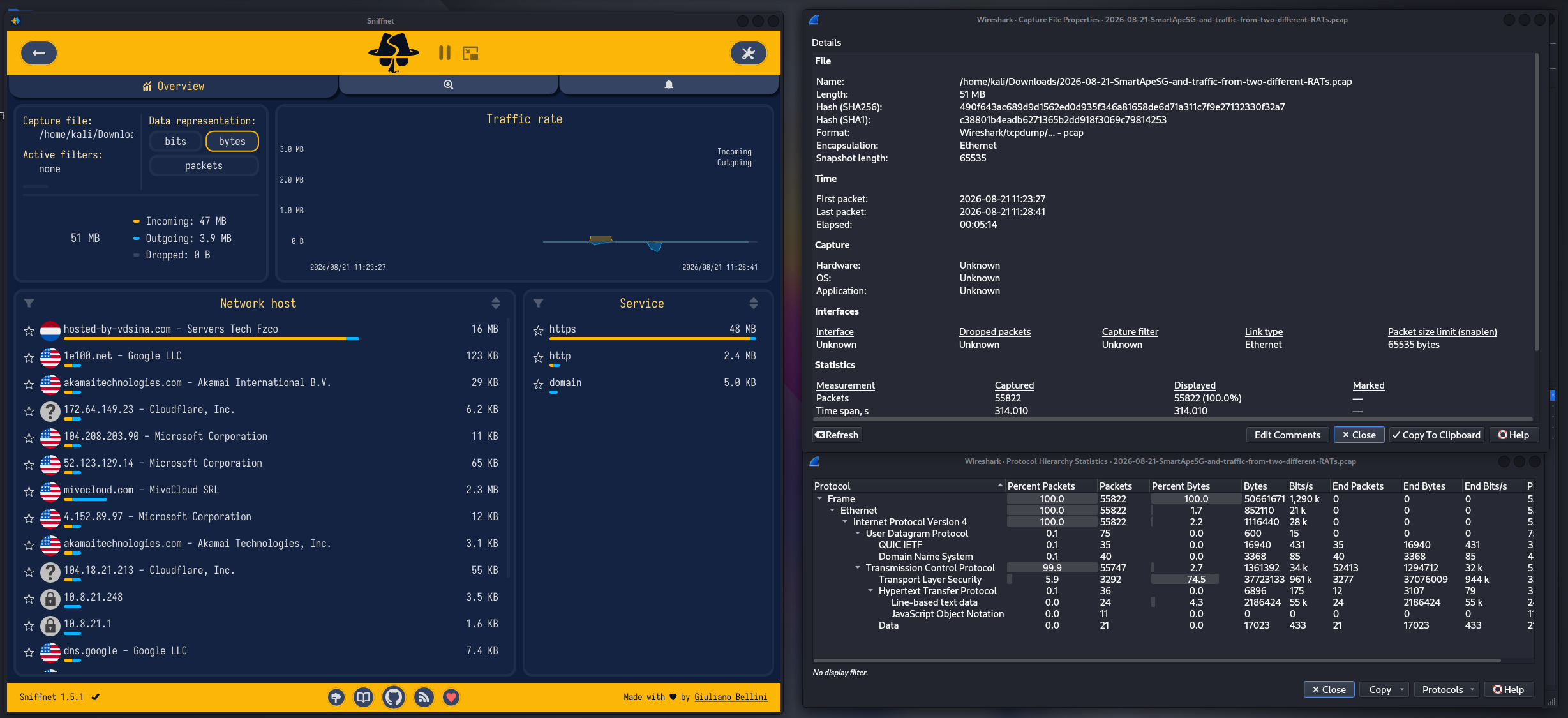Go back using Sniffnet's arrow button
This screenshot has width=1568, height=718.
(39, 53)
